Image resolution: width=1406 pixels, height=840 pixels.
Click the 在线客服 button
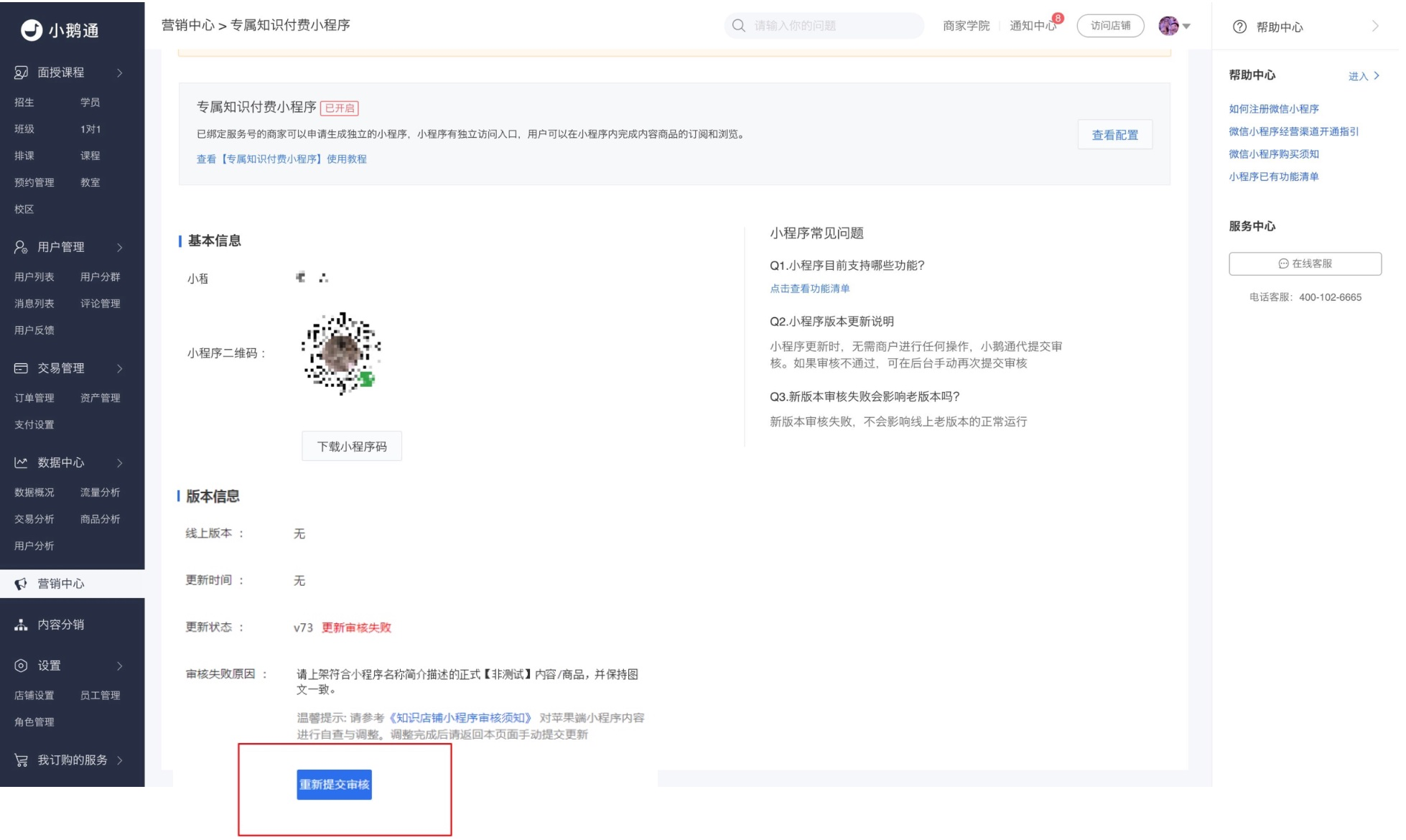point(1305,263)
